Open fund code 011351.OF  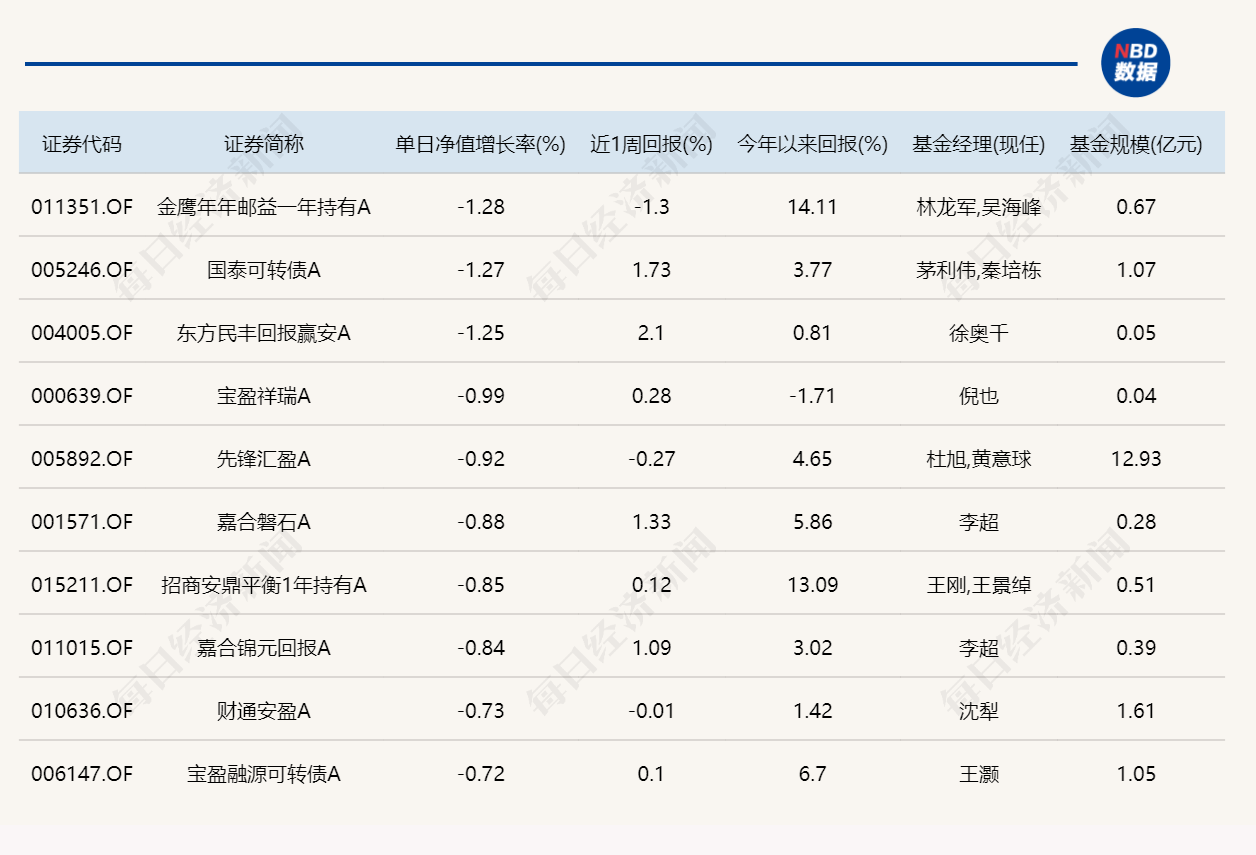tap(82, 207)
